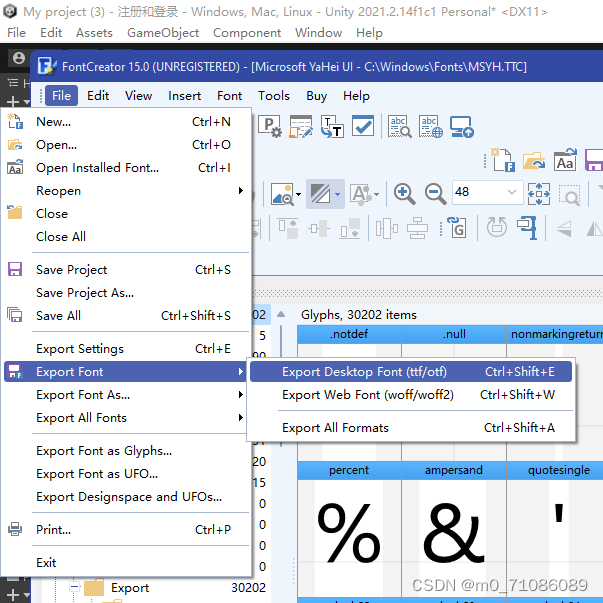Expand the Export All Fonts submenu
The height and width of the screenshot is (603, 603).
pos(241,418)
